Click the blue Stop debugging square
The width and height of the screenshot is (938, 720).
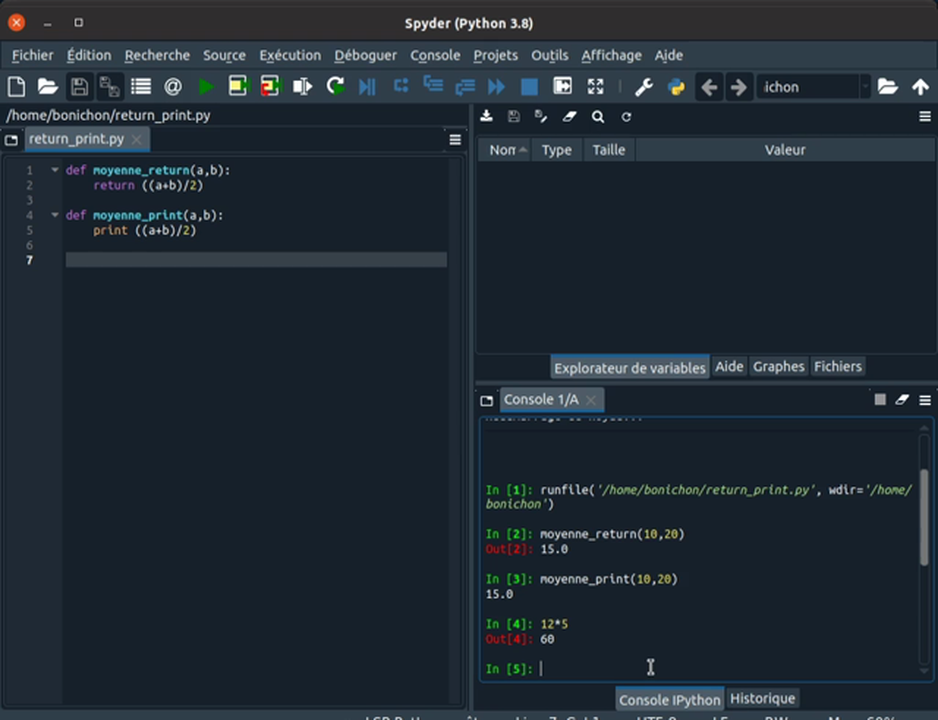529,87
